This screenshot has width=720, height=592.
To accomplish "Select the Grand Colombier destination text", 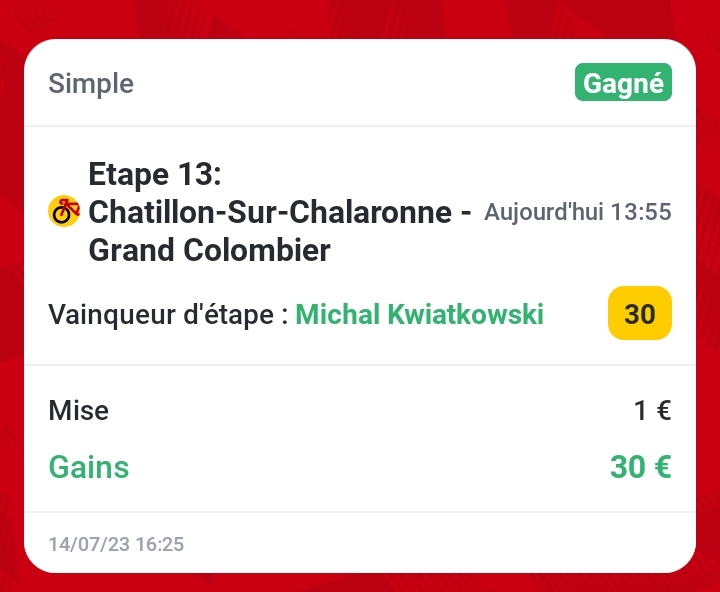I will point(209,250).
